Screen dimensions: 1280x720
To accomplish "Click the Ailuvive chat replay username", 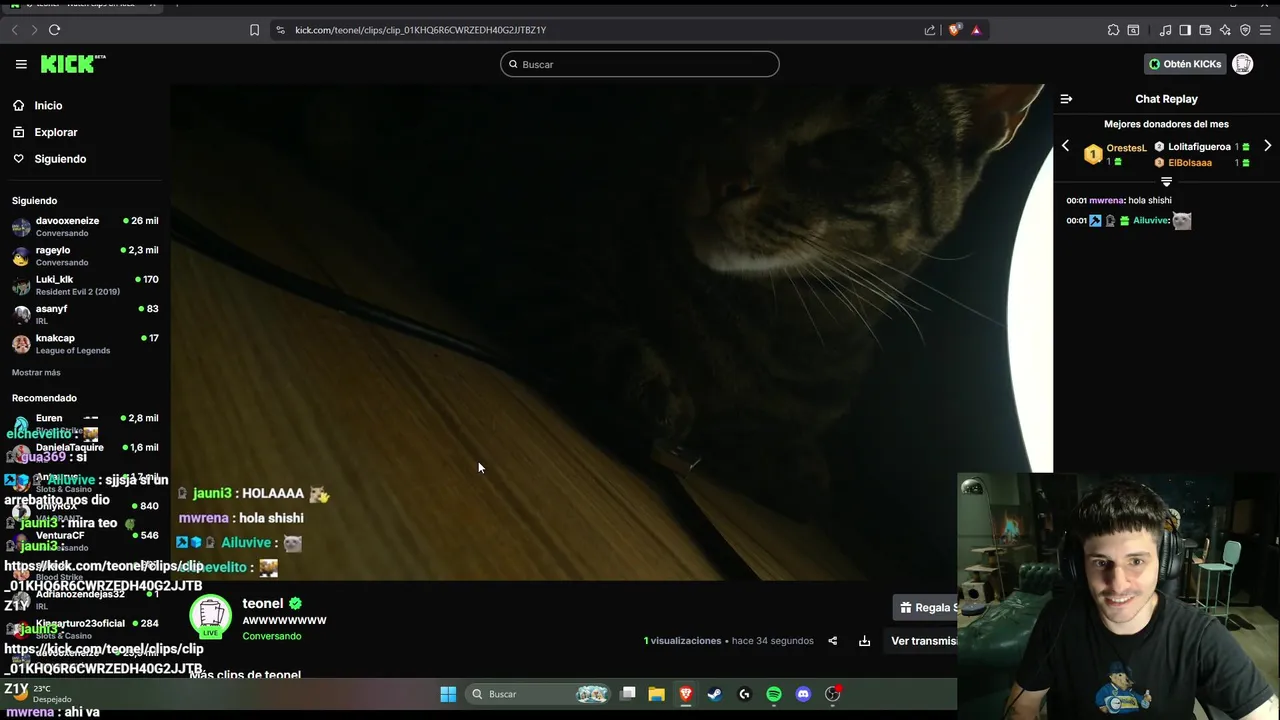I will pos(1150,220).
